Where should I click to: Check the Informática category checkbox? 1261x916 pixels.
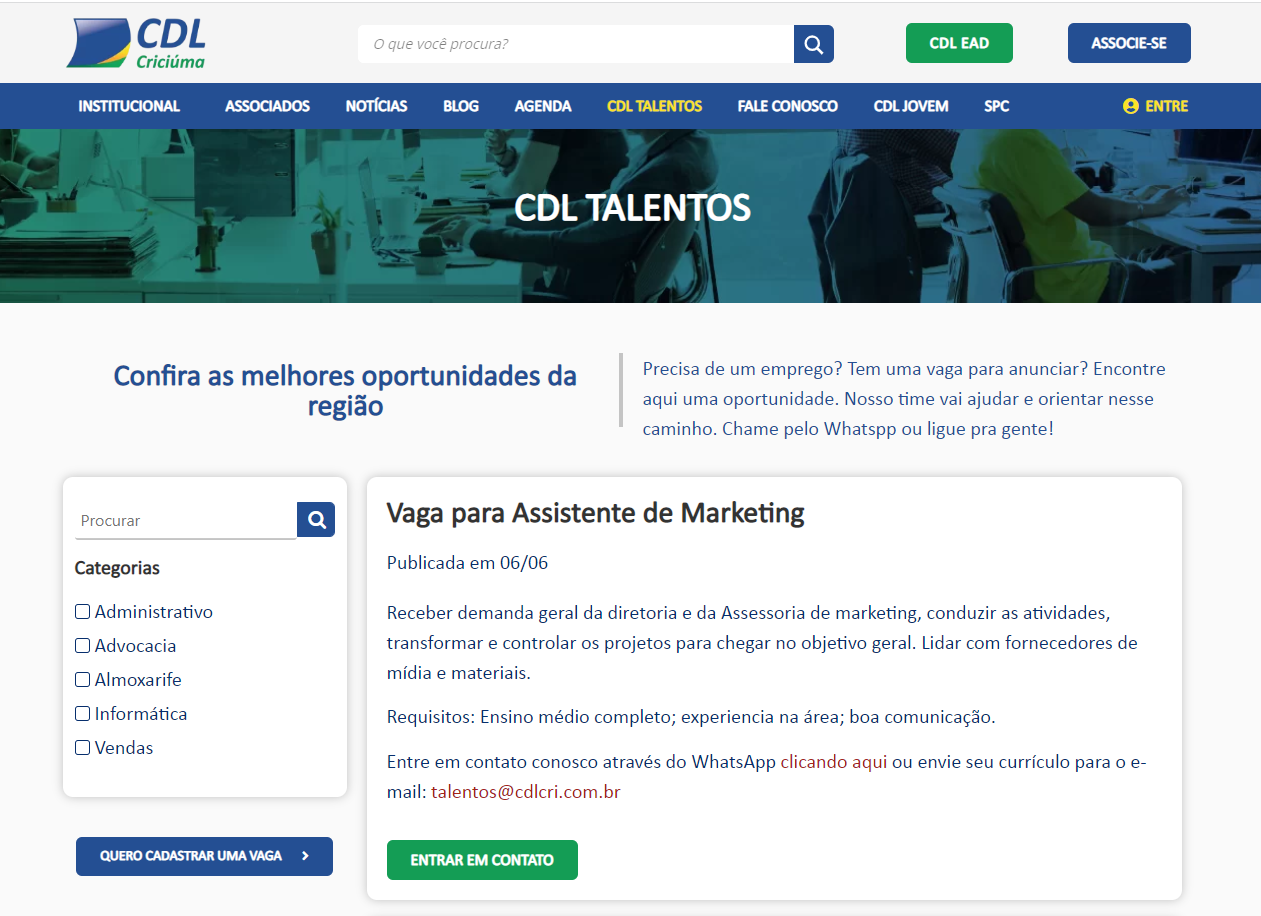click(82, 713)
